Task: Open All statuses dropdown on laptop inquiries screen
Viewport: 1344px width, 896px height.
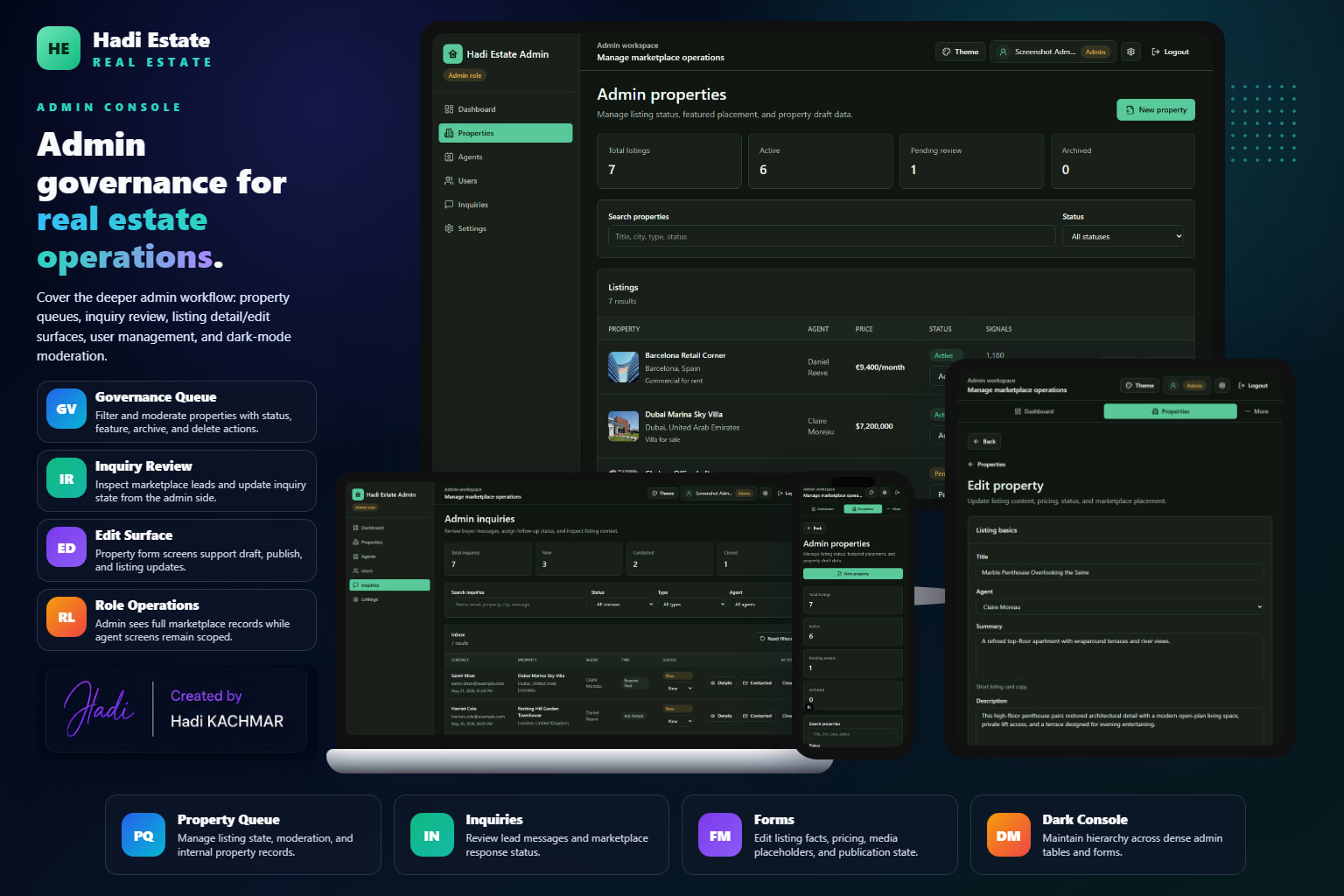Action: 623,605
